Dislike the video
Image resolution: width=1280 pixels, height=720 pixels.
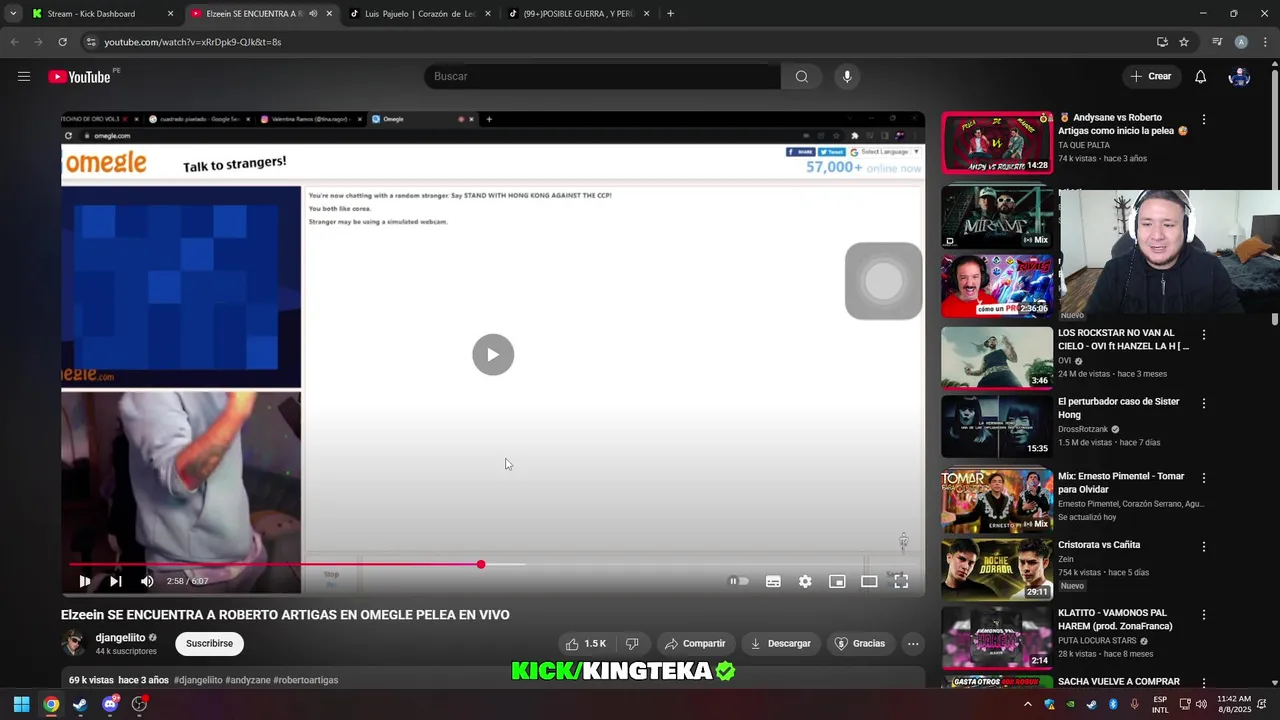click(632, 644)
